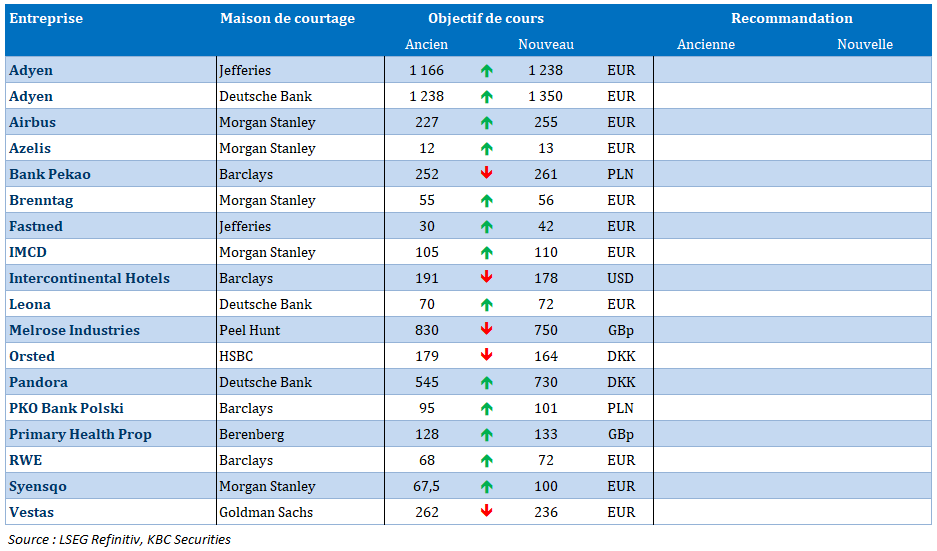Click the DKK currency in Orsted row
The height and width of the screenshot is (551, 937).
pyautogui.click(x=621, y=356)
